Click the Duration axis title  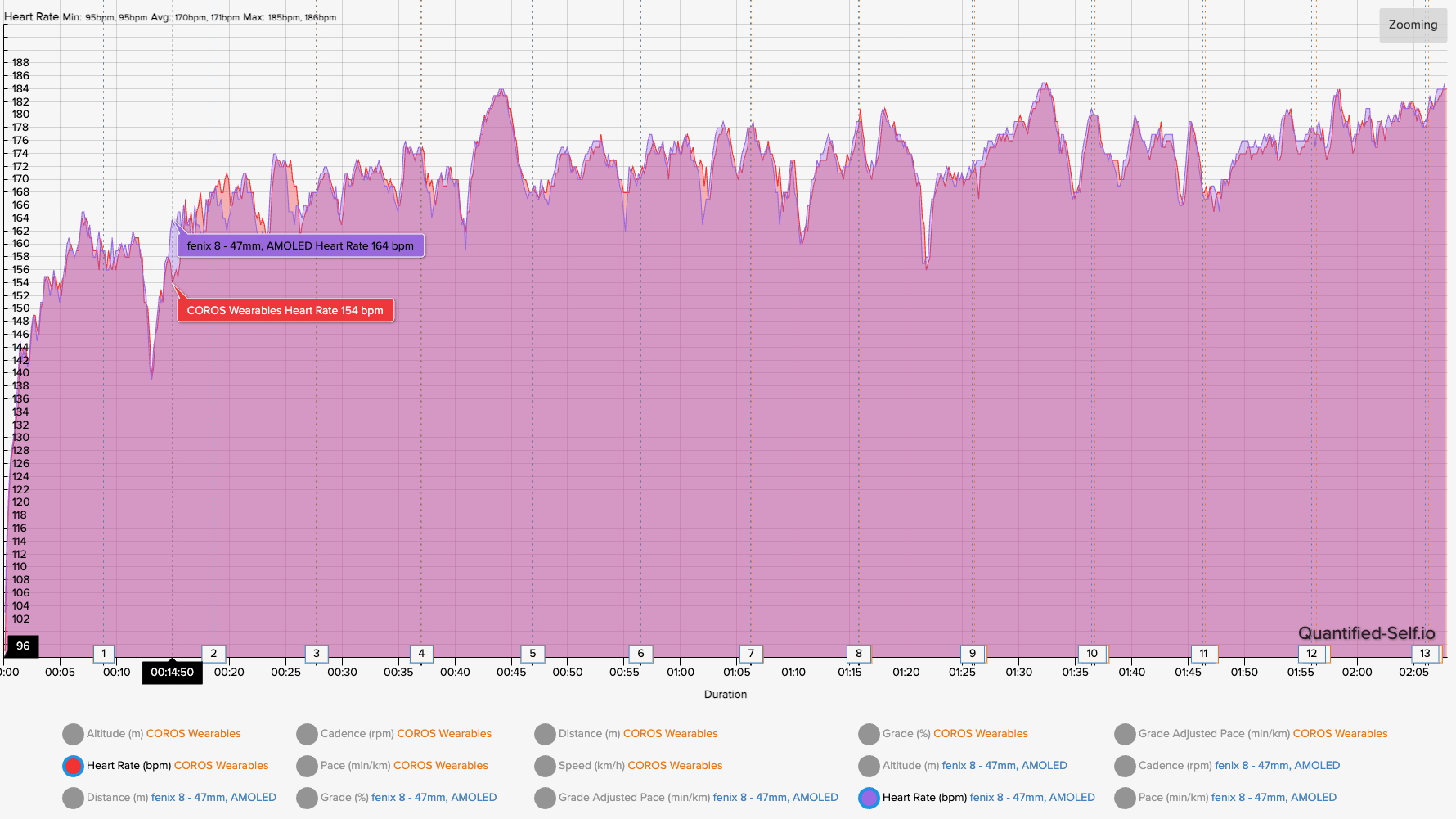[x=726, y=695]
